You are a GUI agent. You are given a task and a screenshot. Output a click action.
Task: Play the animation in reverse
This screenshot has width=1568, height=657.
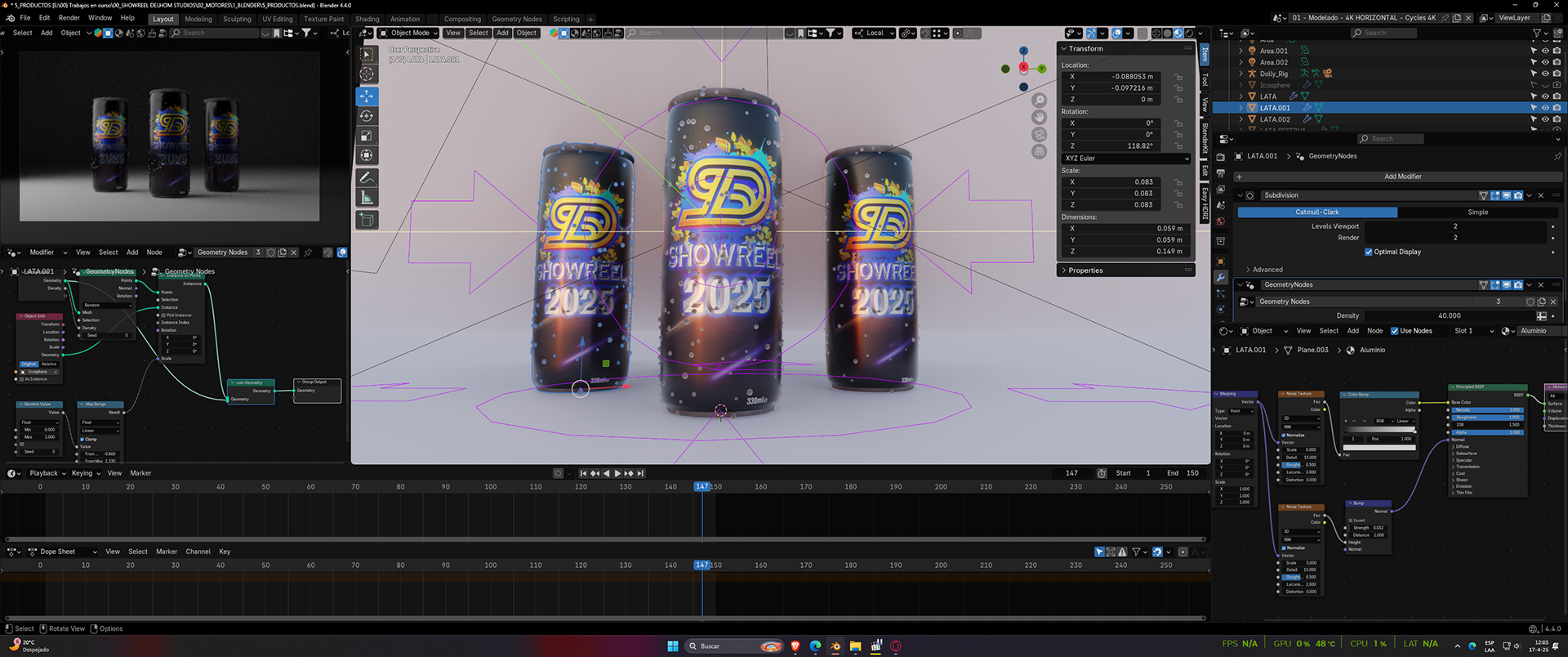pos(606,473)
